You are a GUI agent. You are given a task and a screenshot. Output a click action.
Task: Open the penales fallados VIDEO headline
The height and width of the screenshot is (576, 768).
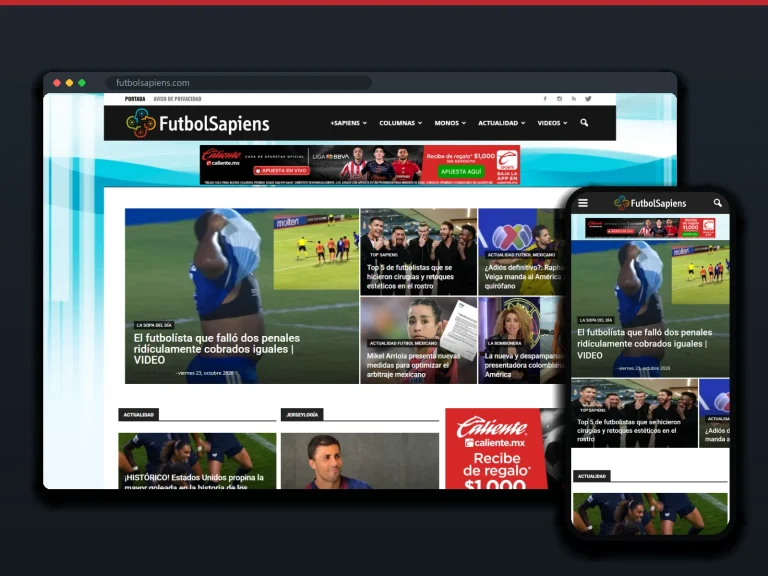click(217, 349)
